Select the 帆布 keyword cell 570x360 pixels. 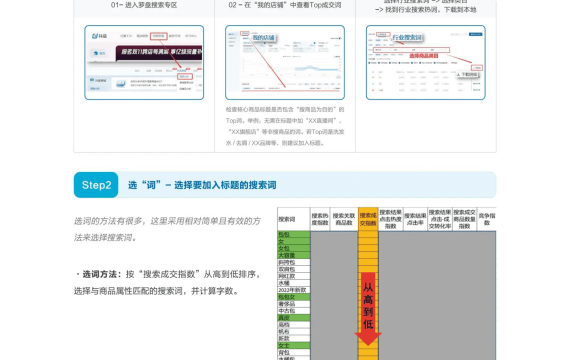pos(294,331)
